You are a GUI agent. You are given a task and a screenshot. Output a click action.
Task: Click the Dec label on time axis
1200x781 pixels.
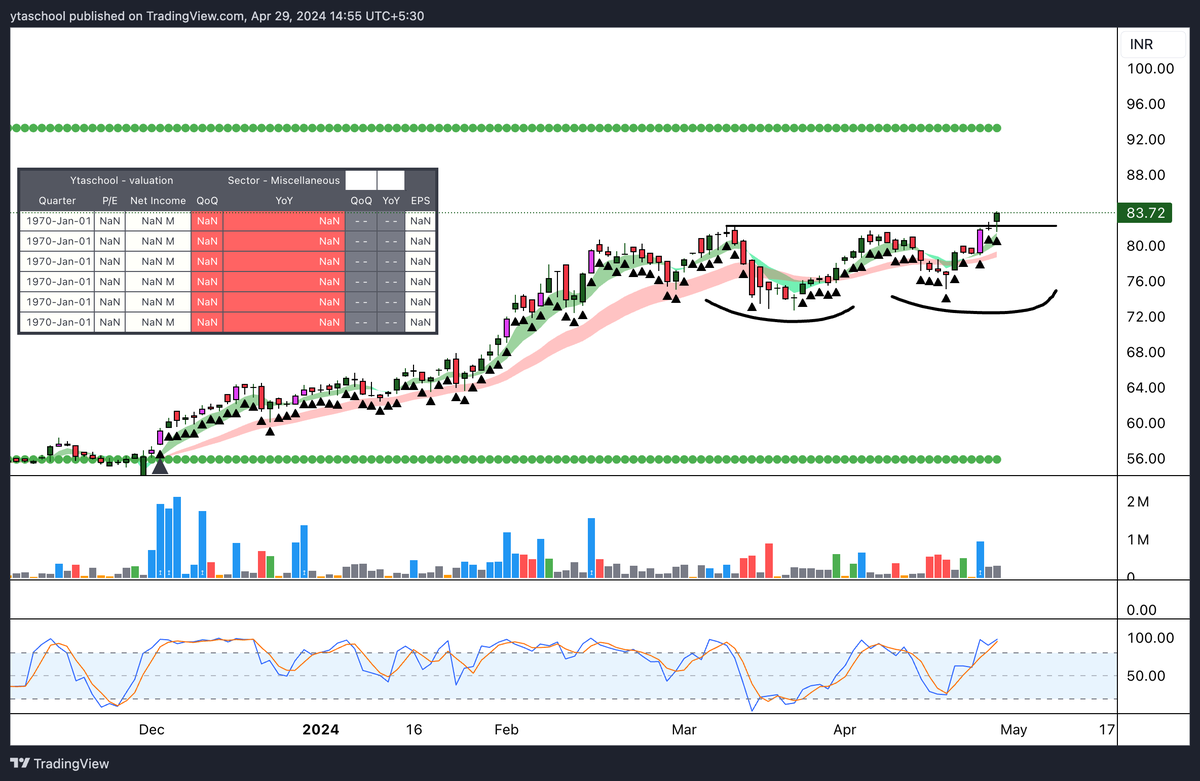pyautogui.click(x=151, y=730)
